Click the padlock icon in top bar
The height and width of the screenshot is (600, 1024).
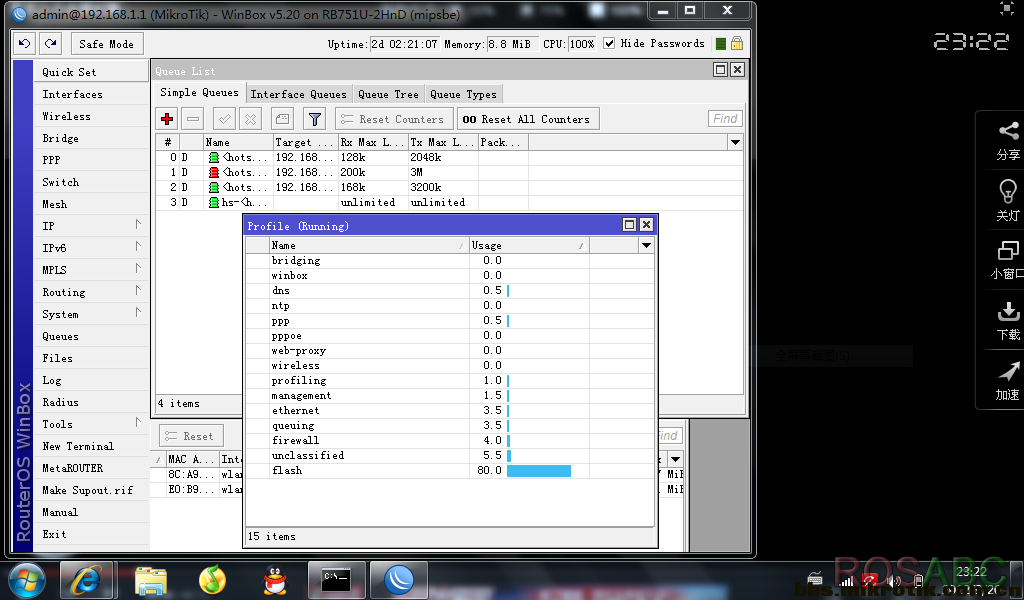737,44
